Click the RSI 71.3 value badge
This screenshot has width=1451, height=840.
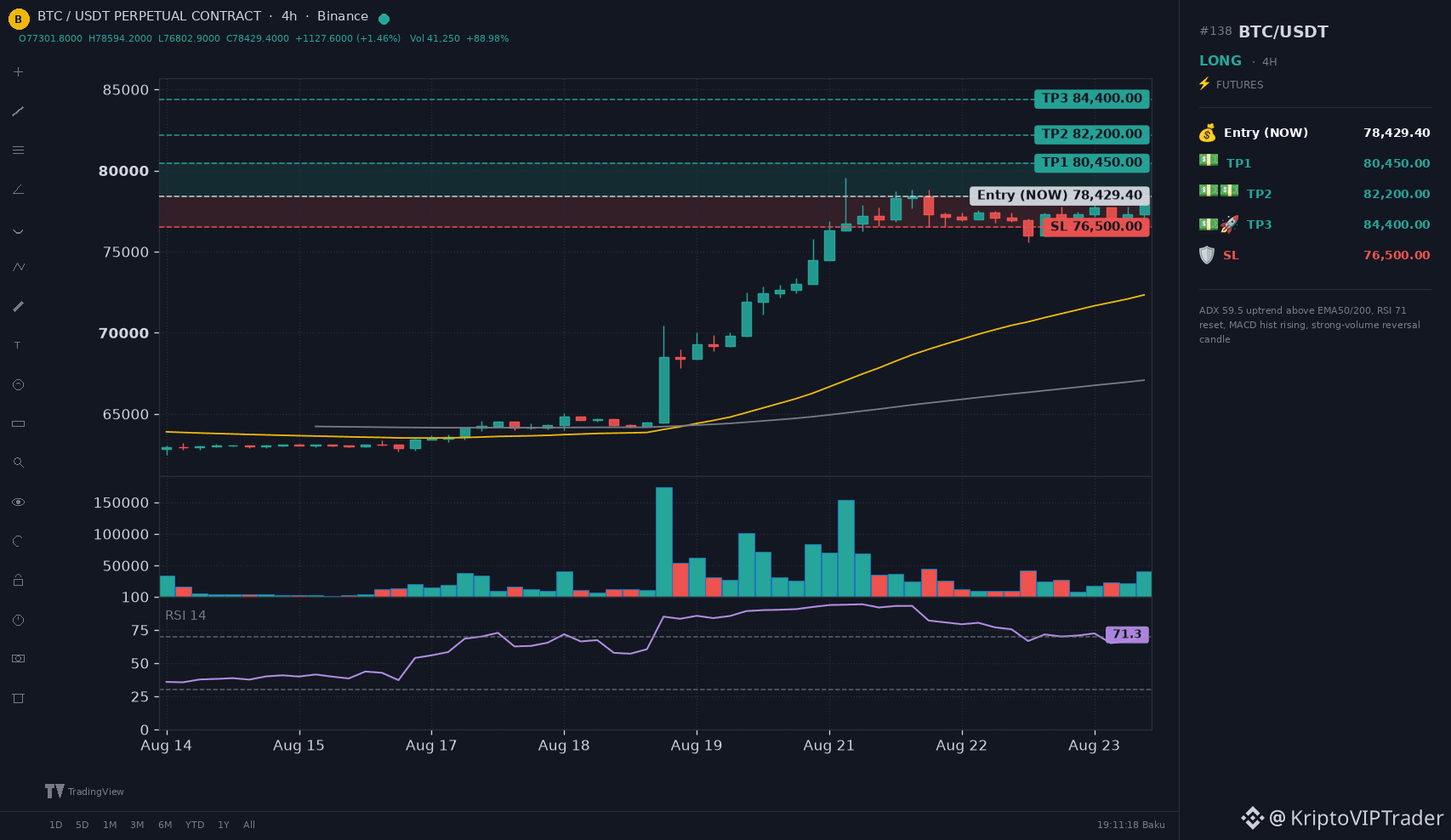click(1127, 634)
